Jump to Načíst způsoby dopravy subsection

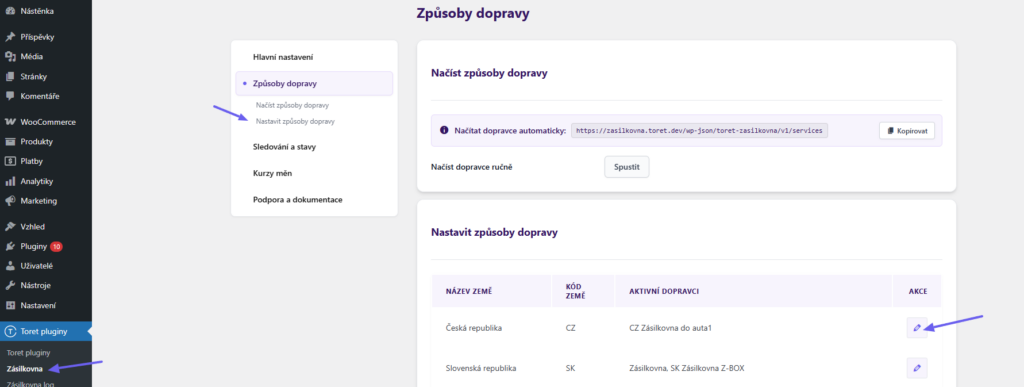(292, 105)
